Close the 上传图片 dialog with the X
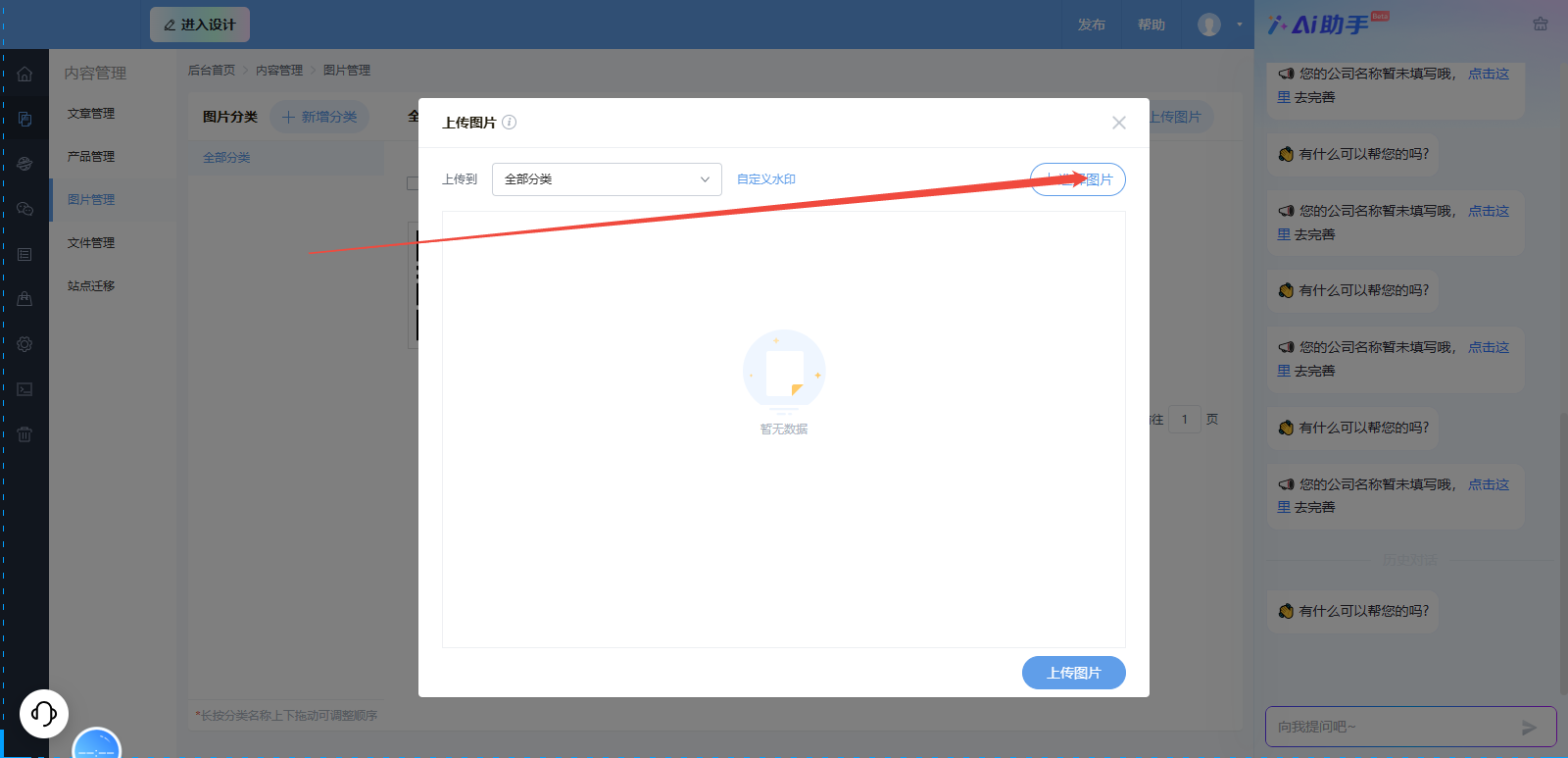The image size is (1568, 758). 1119,123
